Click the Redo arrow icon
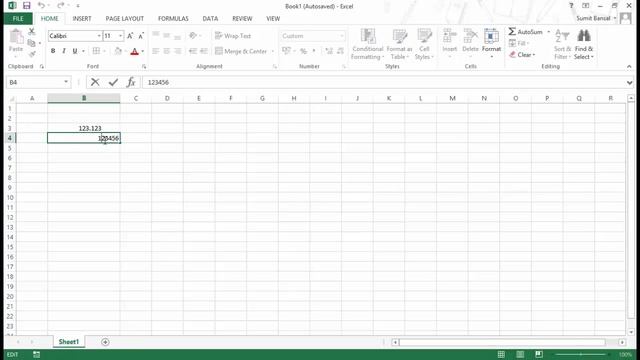Image resolution: width=640 pixels, height=360 pixels. [60, 6]
